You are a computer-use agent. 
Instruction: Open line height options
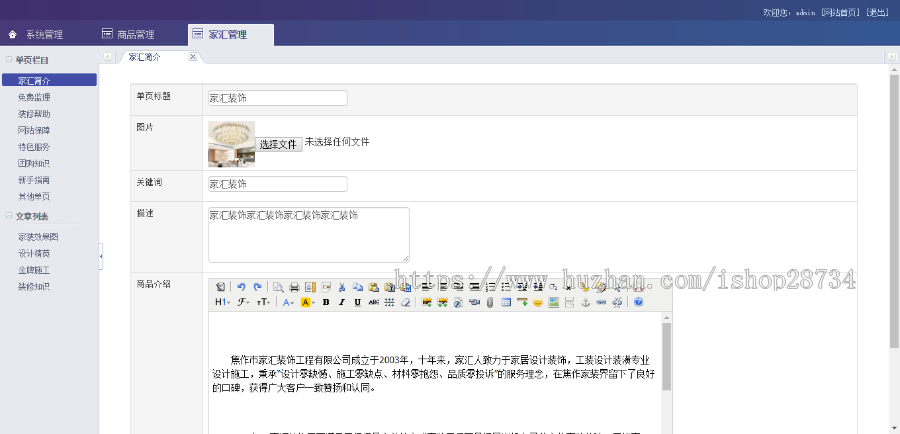[x=389, y=303]
